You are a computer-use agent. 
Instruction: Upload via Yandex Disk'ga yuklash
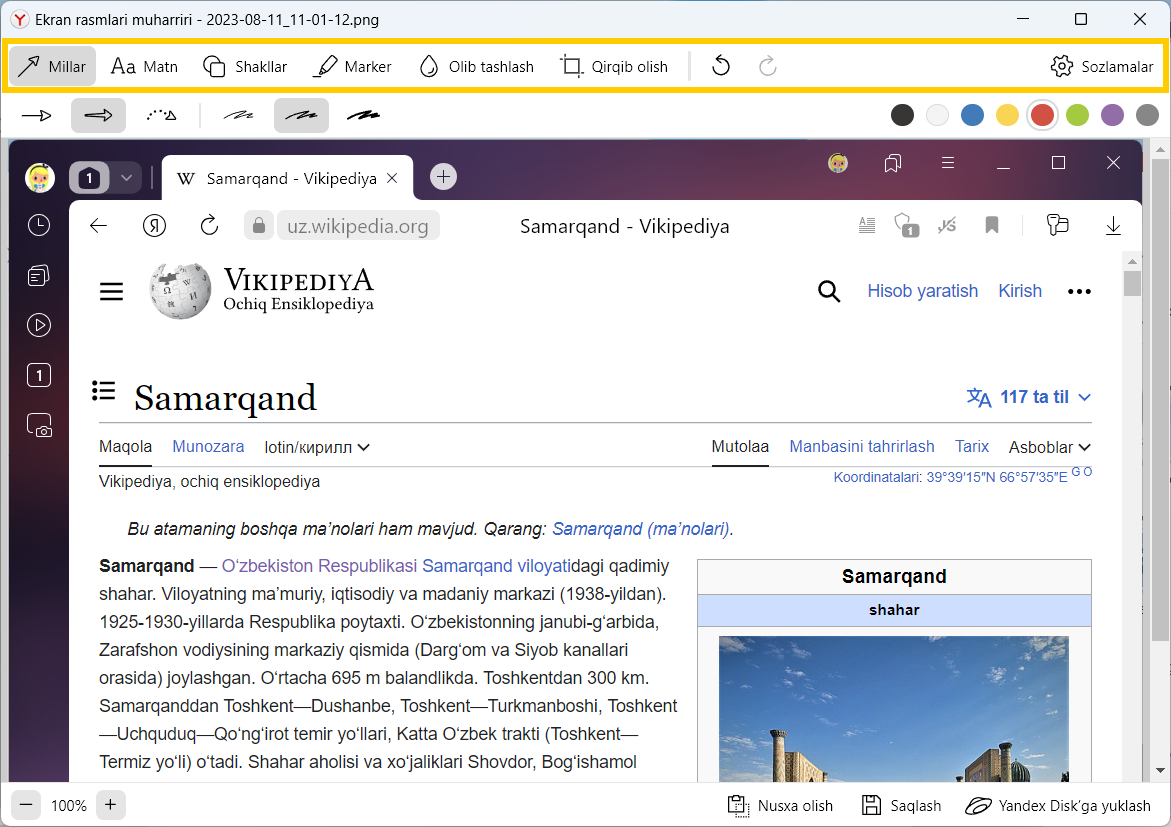1058,806
